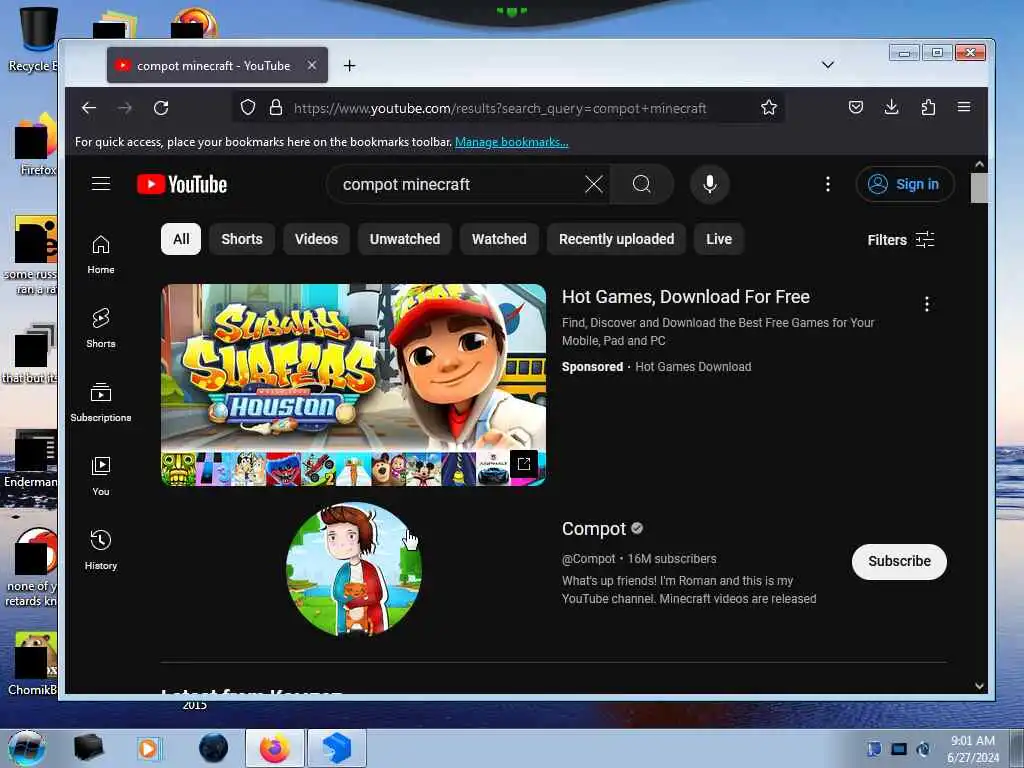Open the tracking protection shield icon
1024x768 pixels.
(248, 107)
